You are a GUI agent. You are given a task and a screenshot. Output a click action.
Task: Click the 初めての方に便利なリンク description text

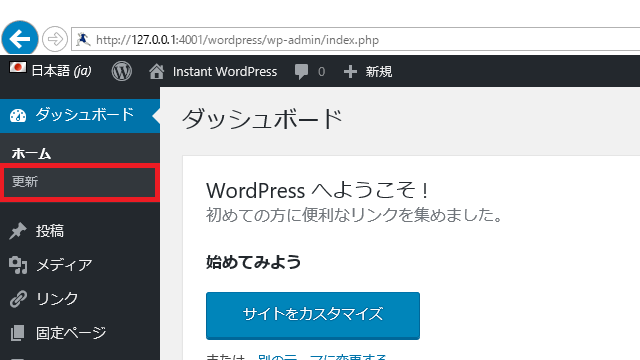[x=355, y=215]
